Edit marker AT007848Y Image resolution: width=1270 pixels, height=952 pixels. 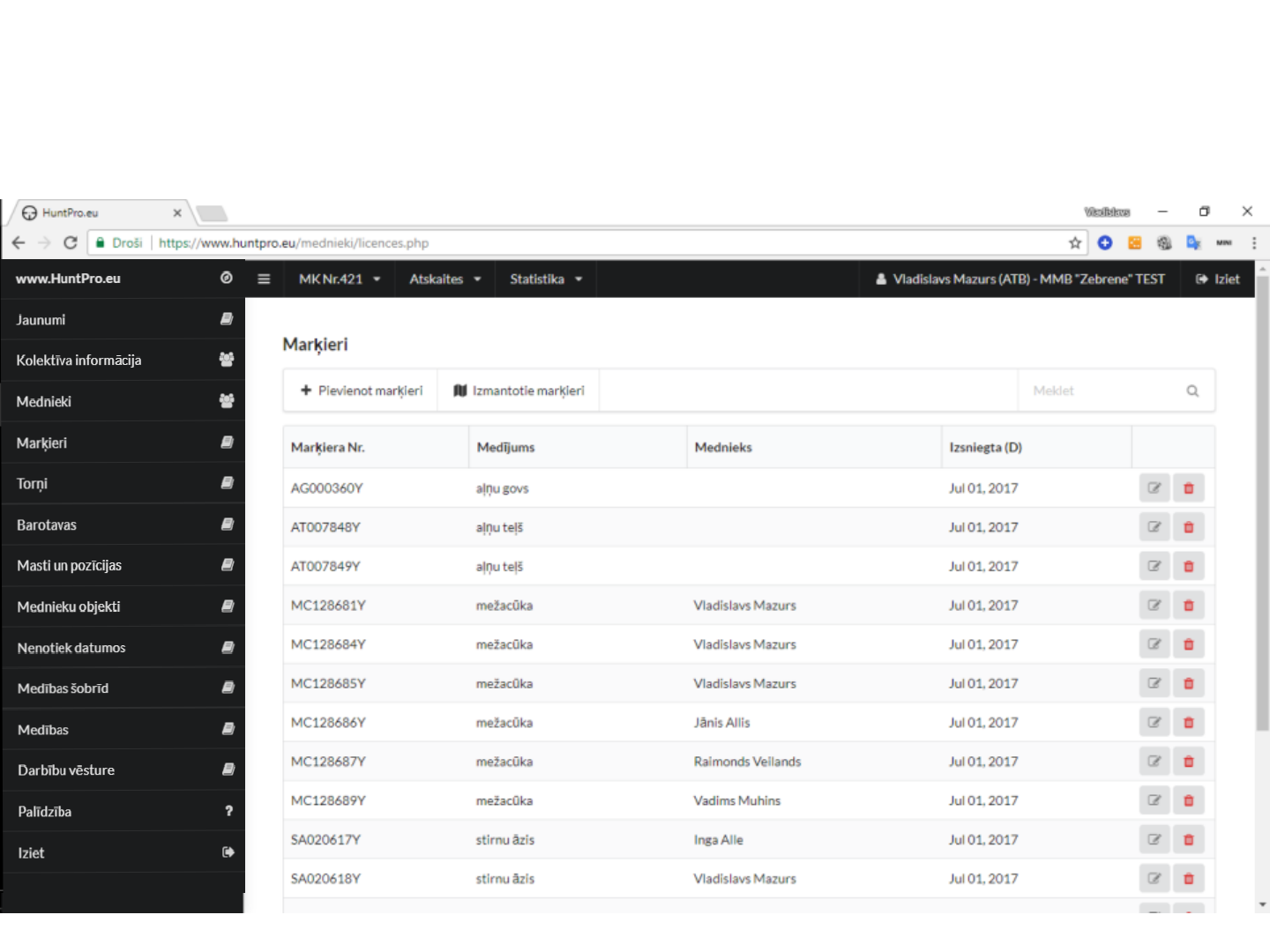point(1154,527)
